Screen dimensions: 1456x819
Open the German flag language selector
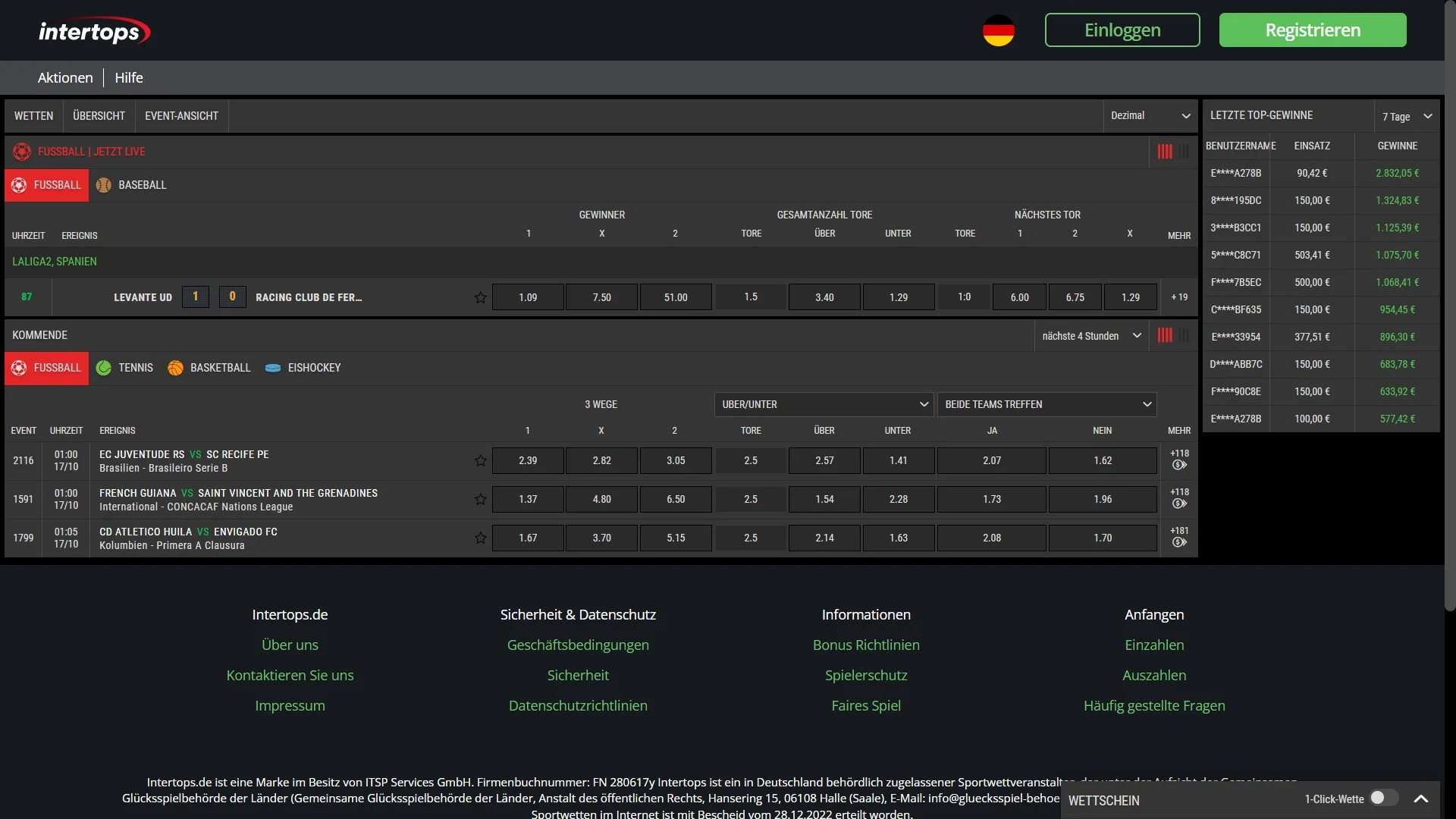tap(998, 30)
